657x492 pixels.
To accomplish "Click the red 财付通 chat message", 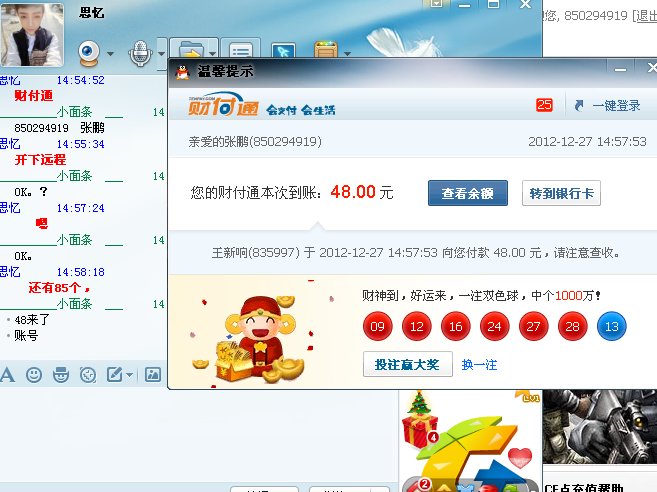I will 34,96.
